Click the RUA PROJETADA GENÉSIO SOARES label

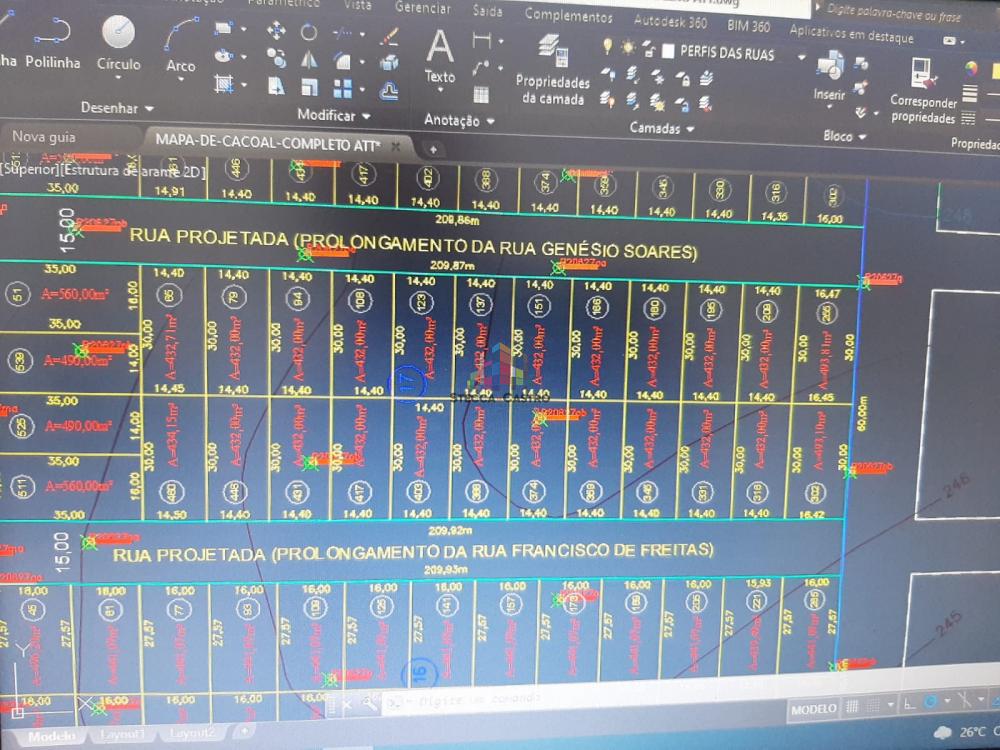[413, 243]
